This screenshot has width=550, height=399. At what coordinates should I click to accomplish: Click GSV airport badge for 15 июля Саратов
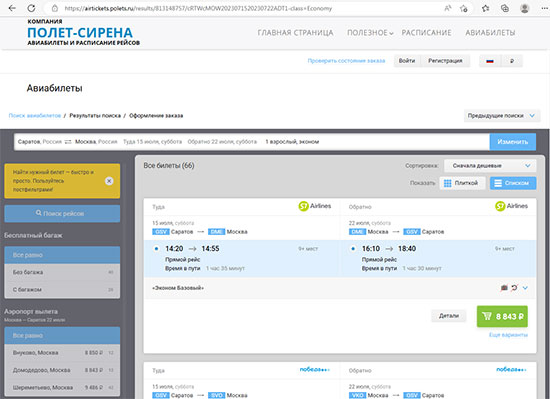pos(161,232)
